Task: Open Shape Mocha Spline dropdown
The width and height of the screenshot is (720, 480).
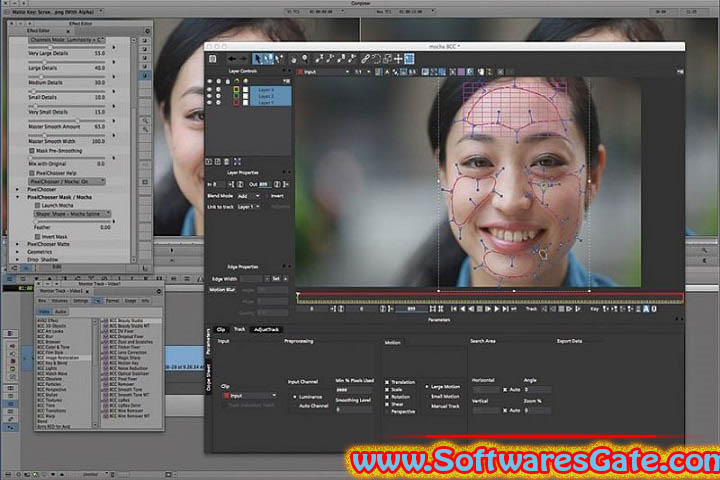Action: [x=73, y=214]
